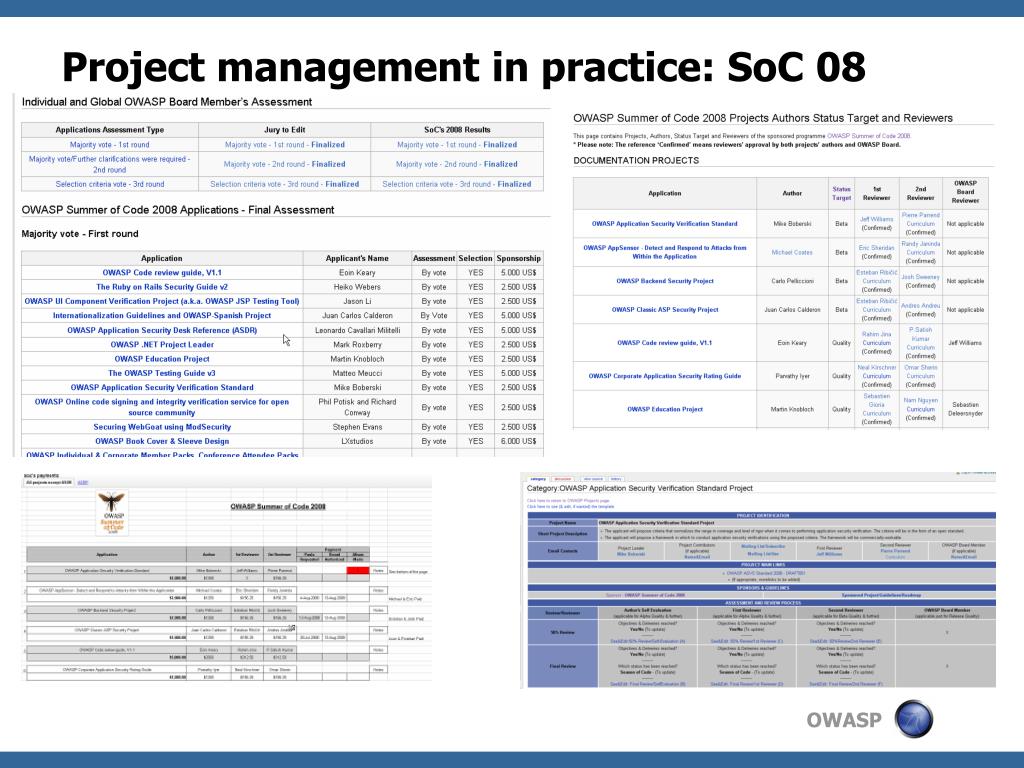Open 'OWASP .NET Project Leader' link
Screen dimensions: 1024x768
tap(162, 345)
